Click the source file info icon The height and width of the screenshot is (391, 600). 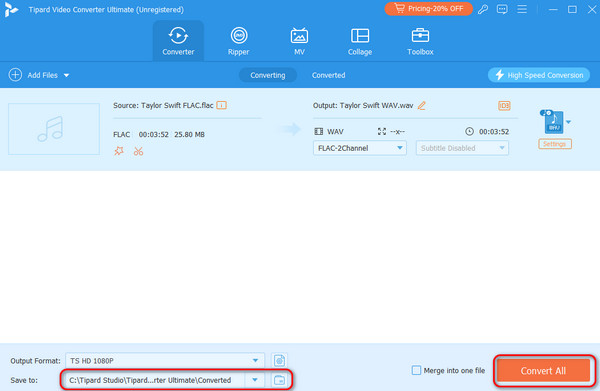[222, 105]
